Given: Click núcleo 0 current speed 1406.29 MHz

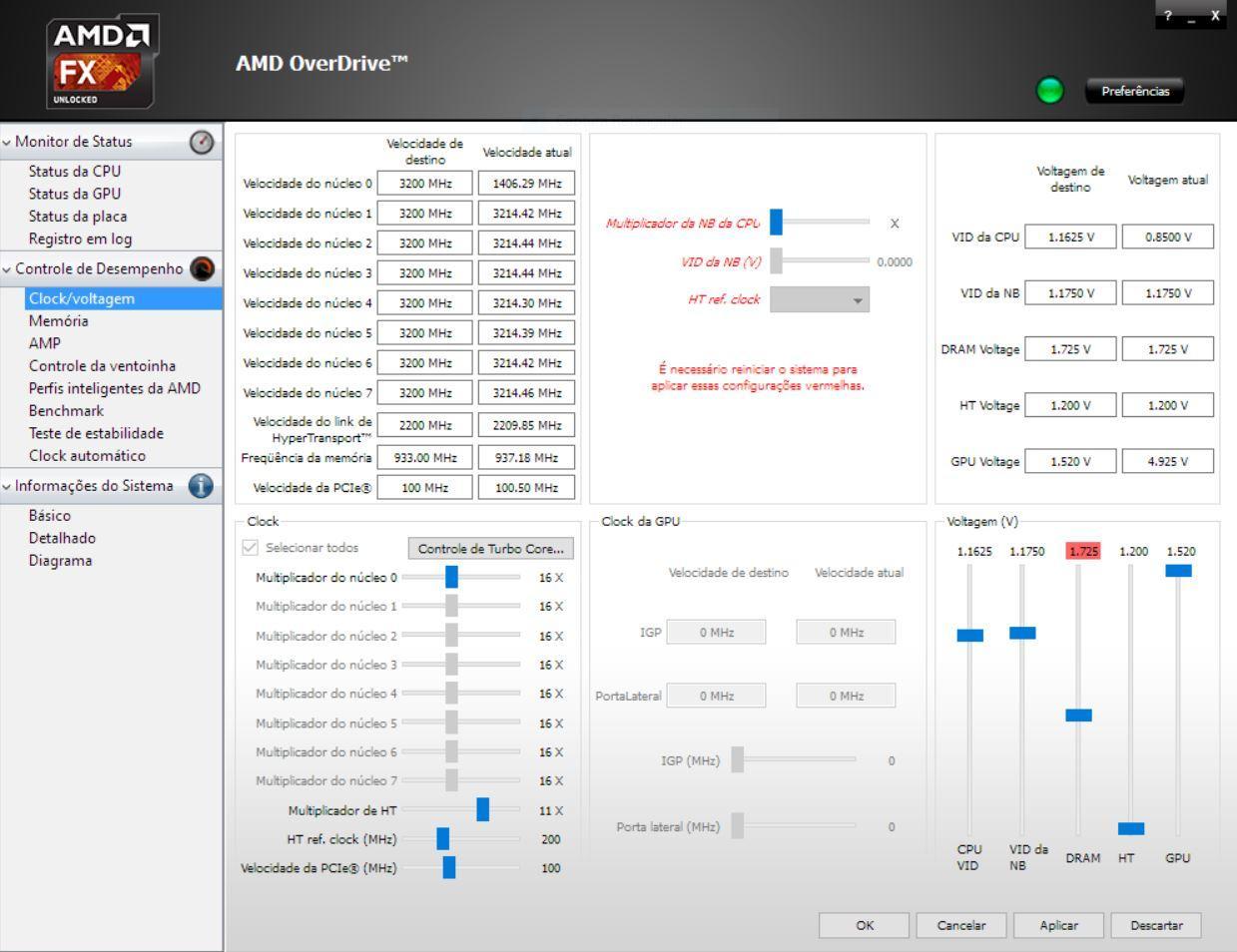Looking at the screenshot, I should pyautogui.click(x=526, y=184).
